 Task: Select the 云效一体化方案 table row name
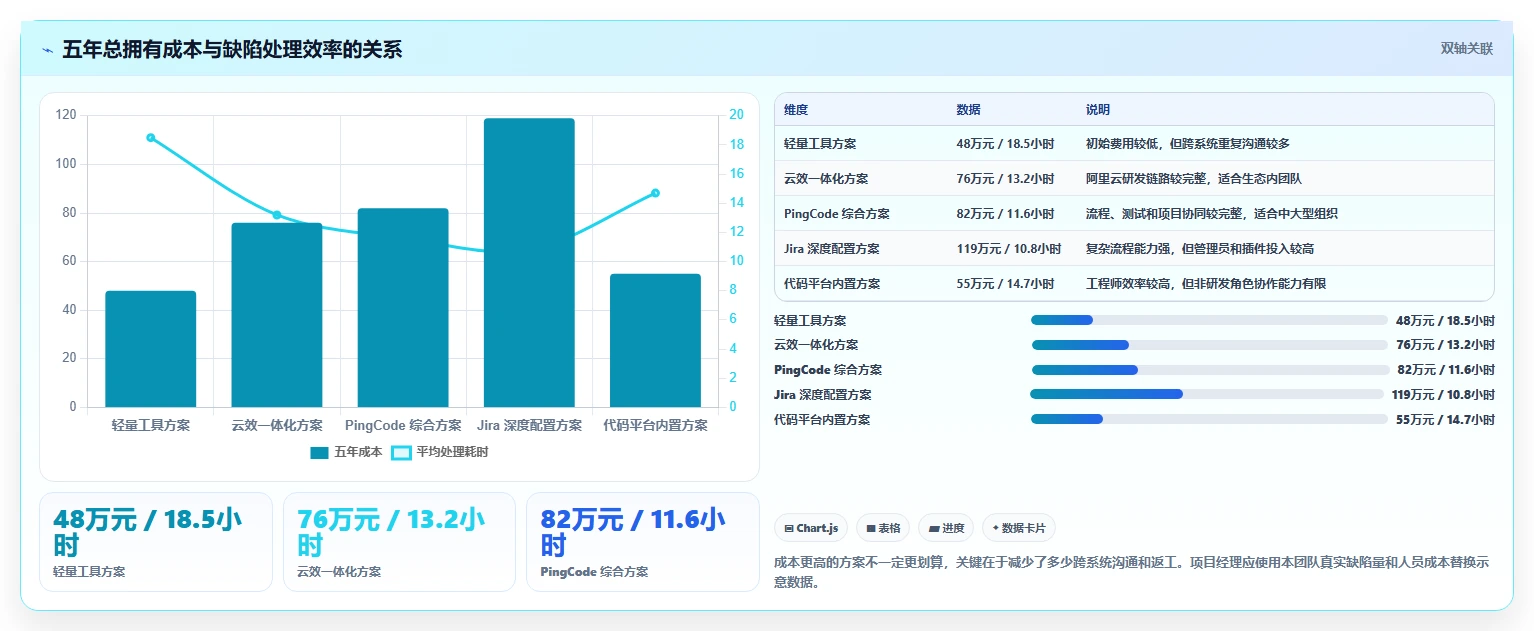point(826,179)
